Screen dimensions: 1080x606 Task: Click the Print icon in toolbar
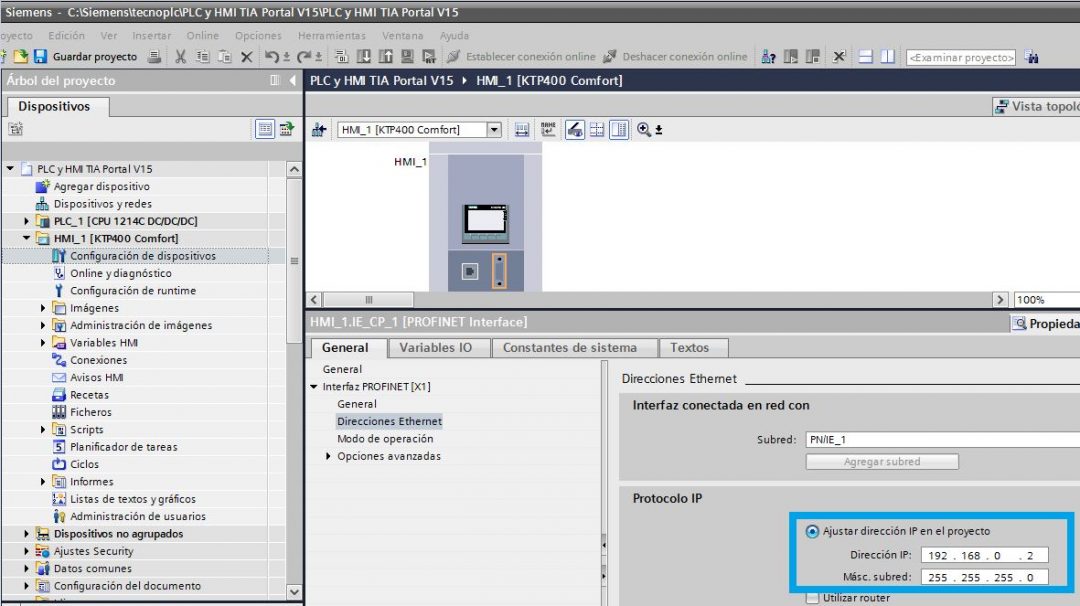coord(154,56)
